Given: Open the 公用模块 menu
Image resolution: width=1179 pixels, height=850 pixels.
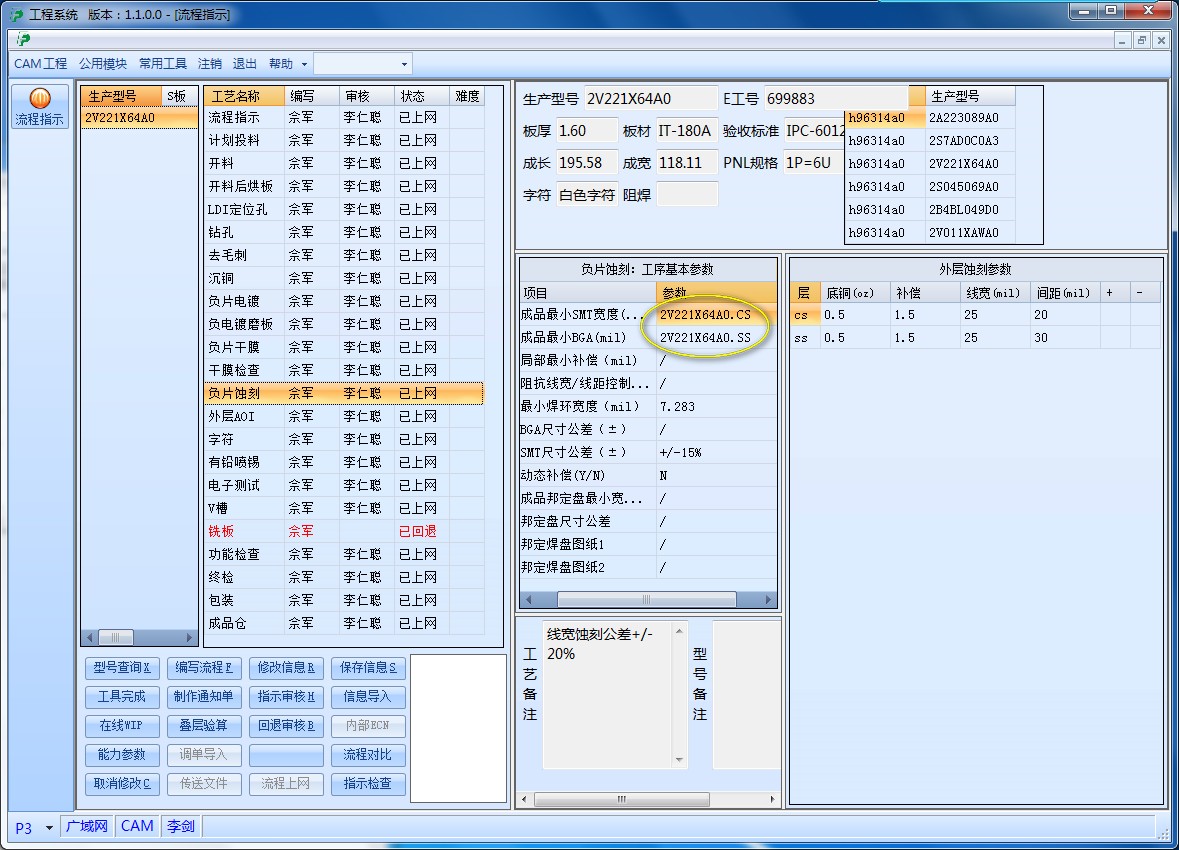Looking at the screenshot, I should (103, 64).
